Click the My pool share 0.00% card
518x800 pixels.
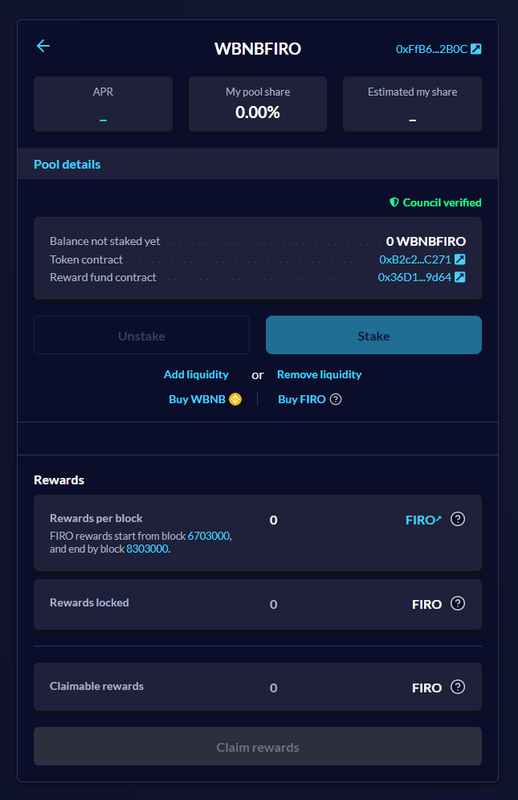[x=258, y=104]
